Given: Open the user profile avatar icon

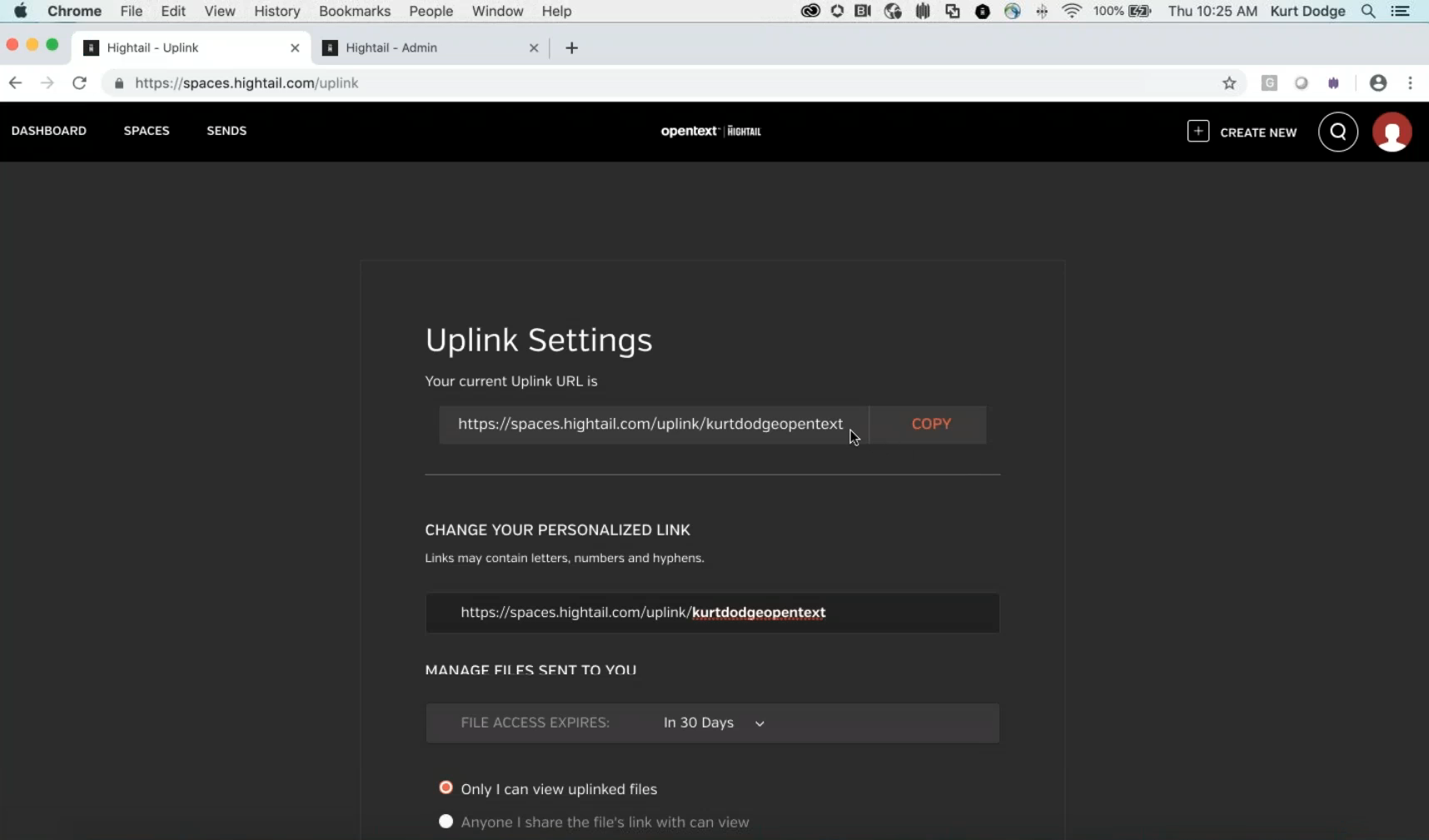Looking at the screenshot, I should pos(1392,132).
